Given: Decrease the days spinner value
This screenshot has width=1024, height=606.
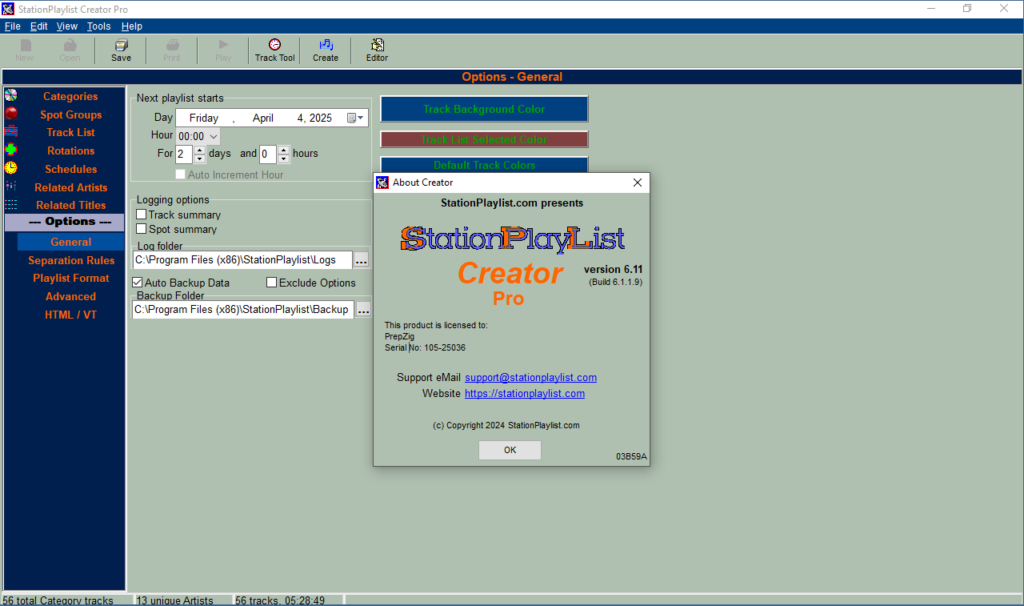Looking at the screenshot, I should tap(200, 159).
